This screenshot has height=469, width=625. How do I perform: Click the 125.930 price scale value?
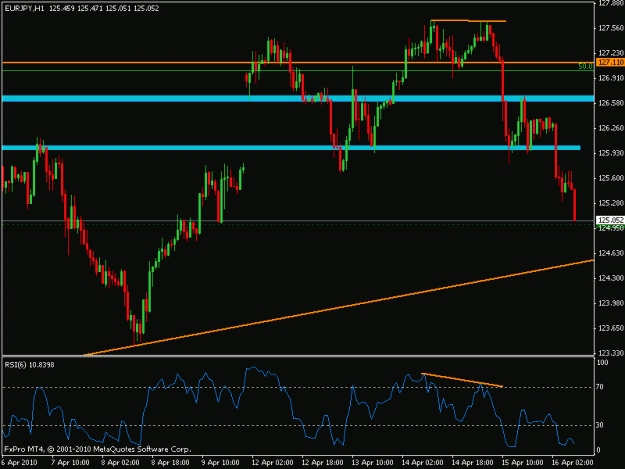tap(611, 153)
